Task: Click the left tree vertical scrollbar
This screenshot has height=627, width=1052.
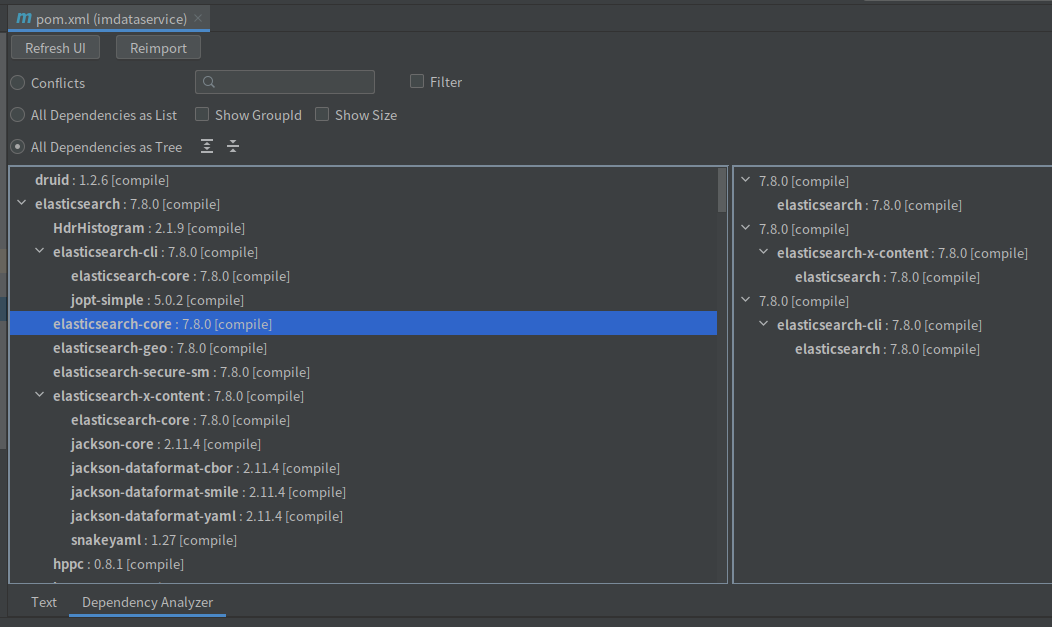Action: coord(722,190)
